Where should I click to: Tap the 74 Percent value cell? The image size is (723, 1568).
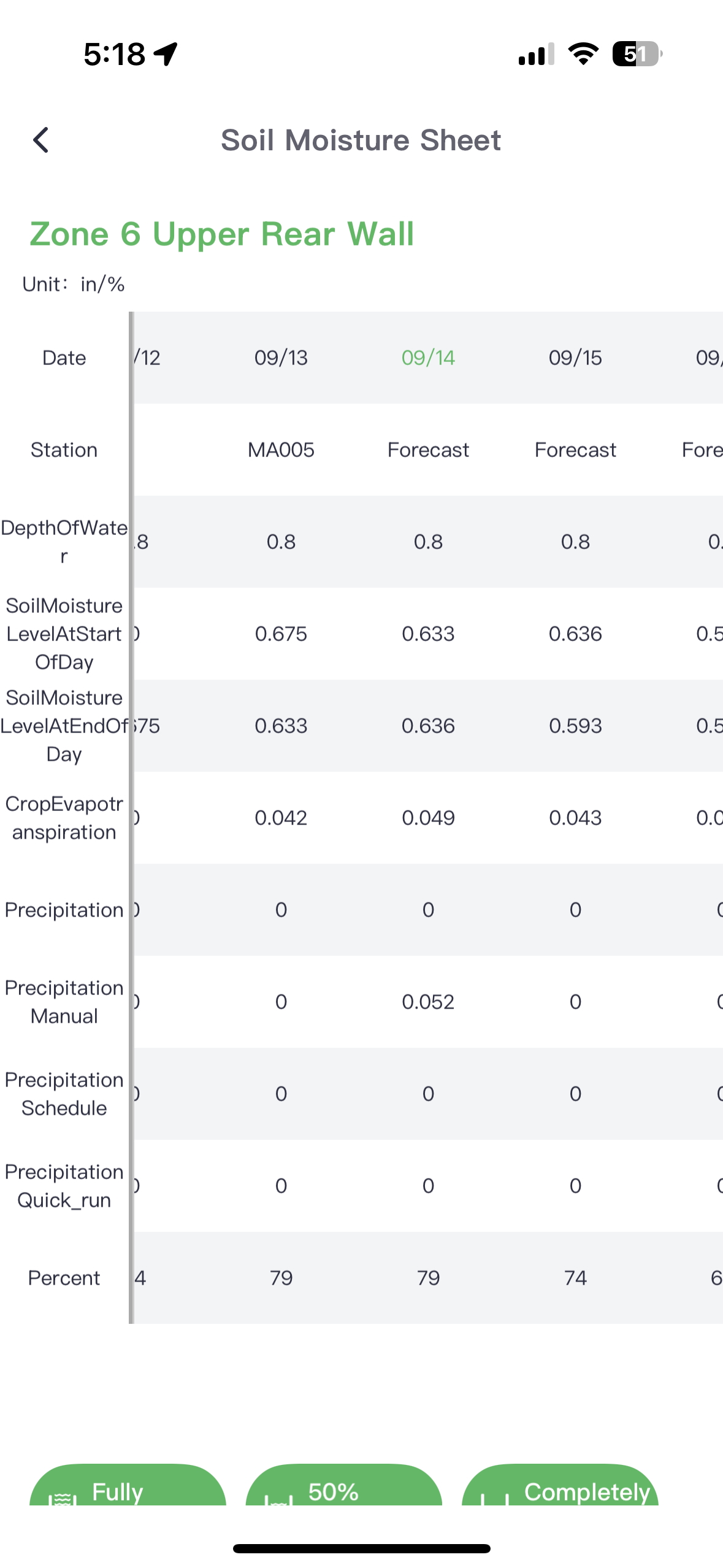(x=575, y=1278)
